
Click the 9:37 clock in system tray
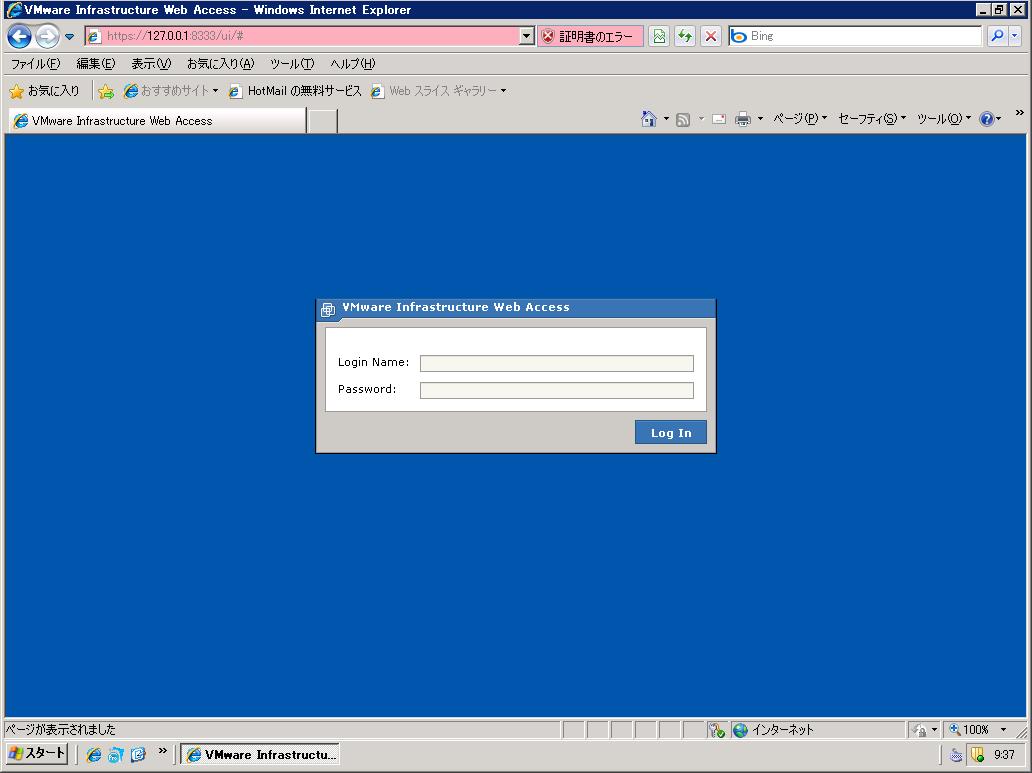[1004, 755]
